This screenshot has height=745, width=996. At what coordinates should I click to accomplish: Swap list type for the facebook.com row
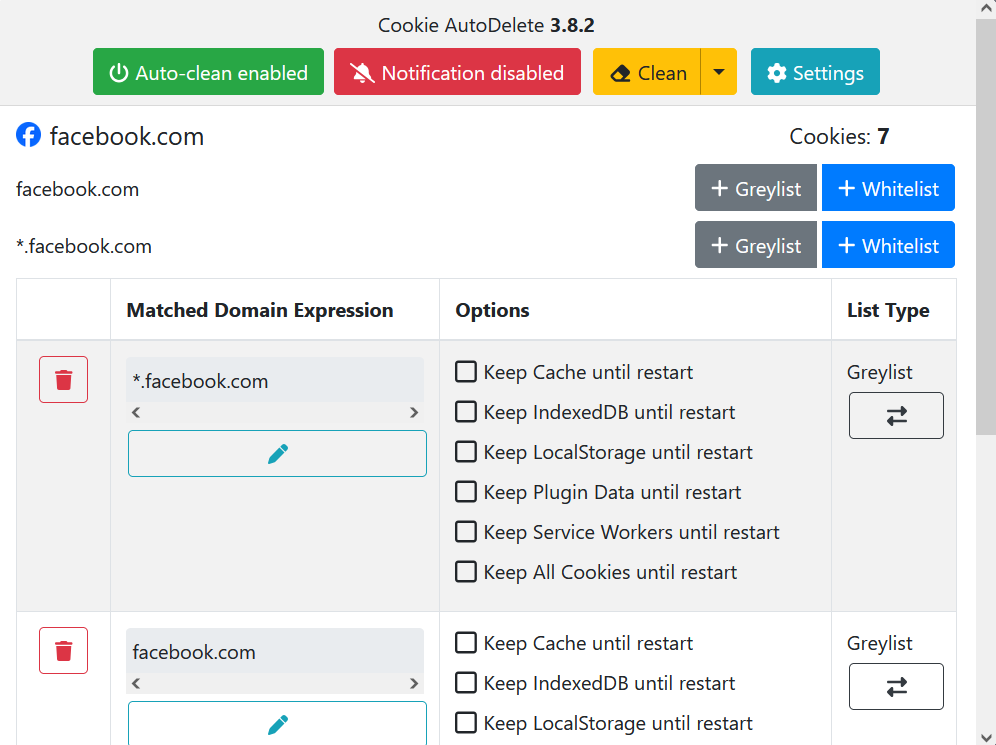(895, 687)
